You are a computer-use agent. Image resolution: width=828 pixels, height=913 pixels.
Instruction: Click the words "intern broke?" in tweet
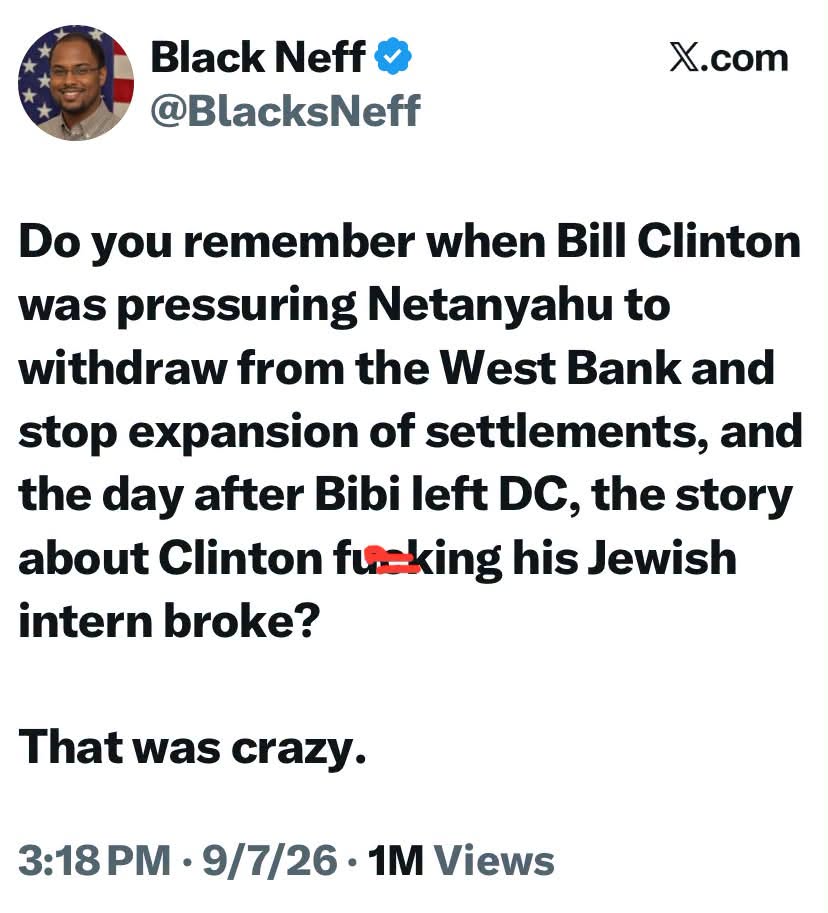169,622
